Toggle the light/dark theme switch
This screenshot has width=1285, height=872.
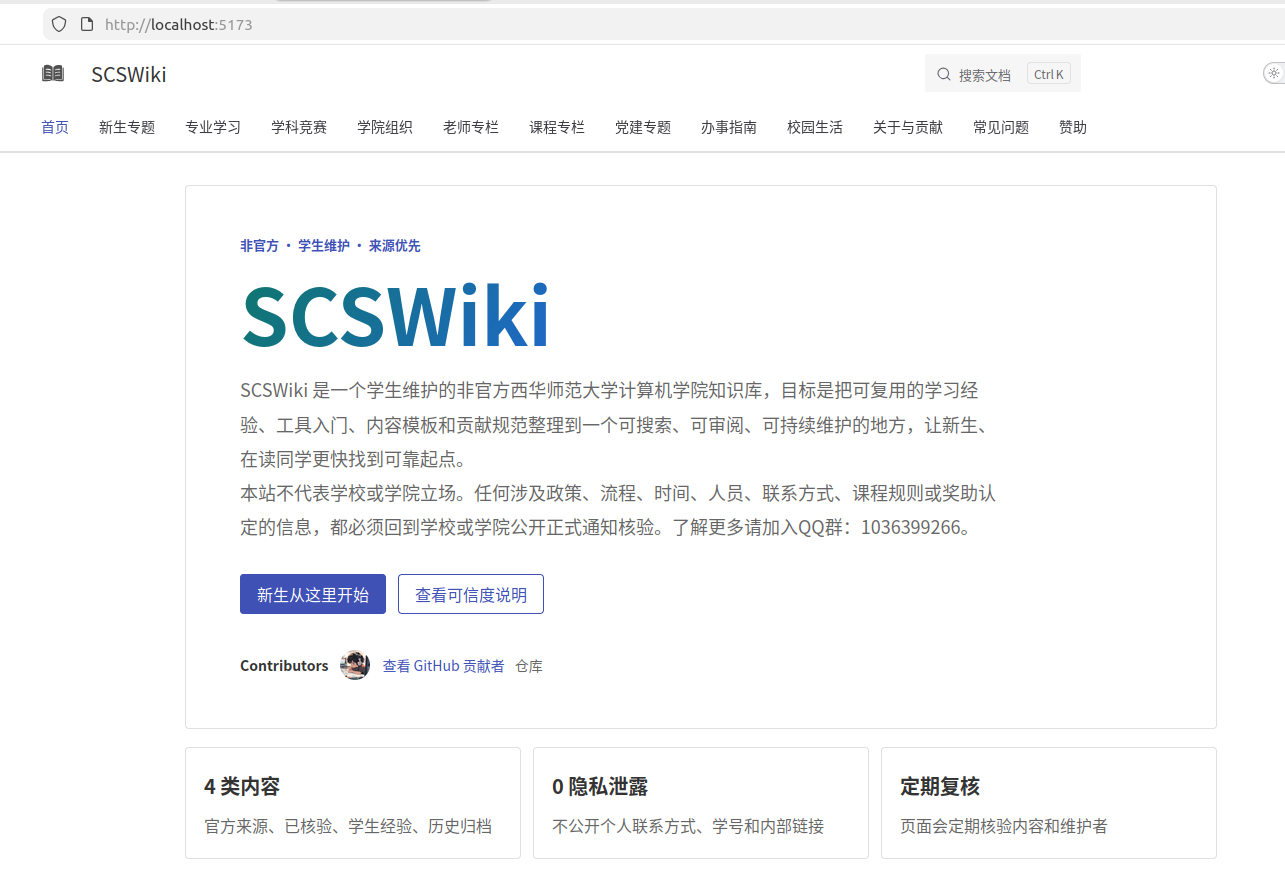1274,73
